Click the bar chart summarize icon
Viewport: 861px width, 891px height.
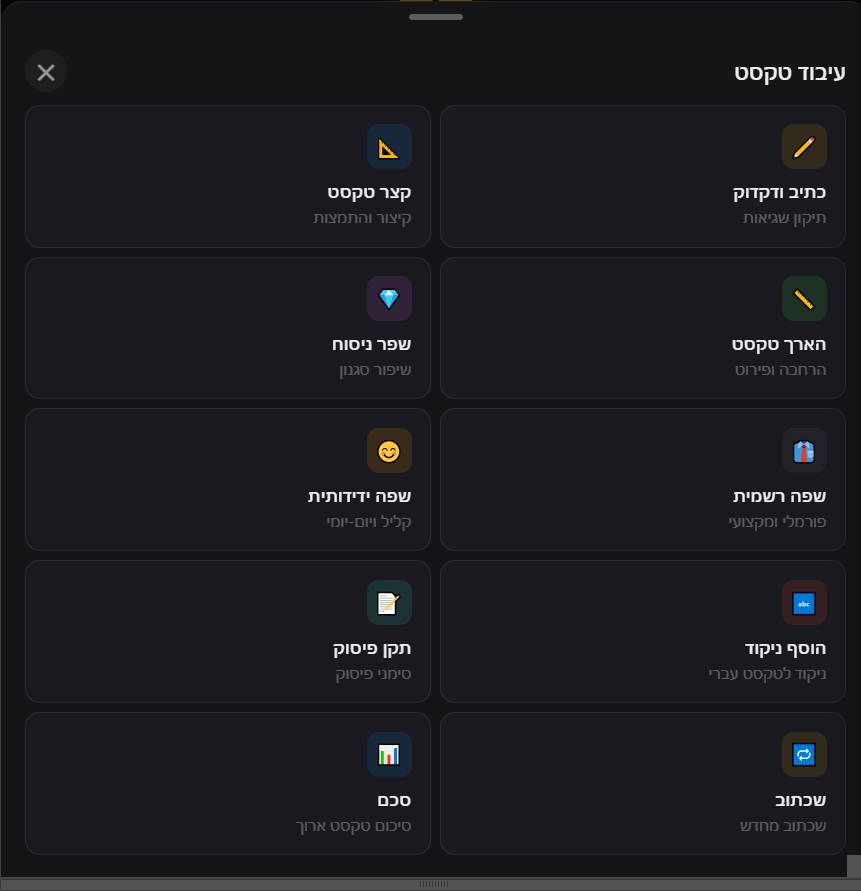click(389, 755)
